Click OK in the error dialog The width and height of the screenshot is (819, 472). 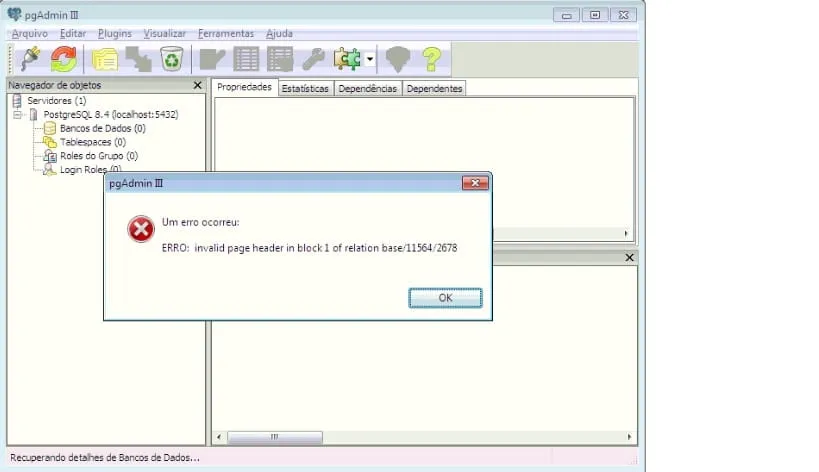(x=445, y=298)
